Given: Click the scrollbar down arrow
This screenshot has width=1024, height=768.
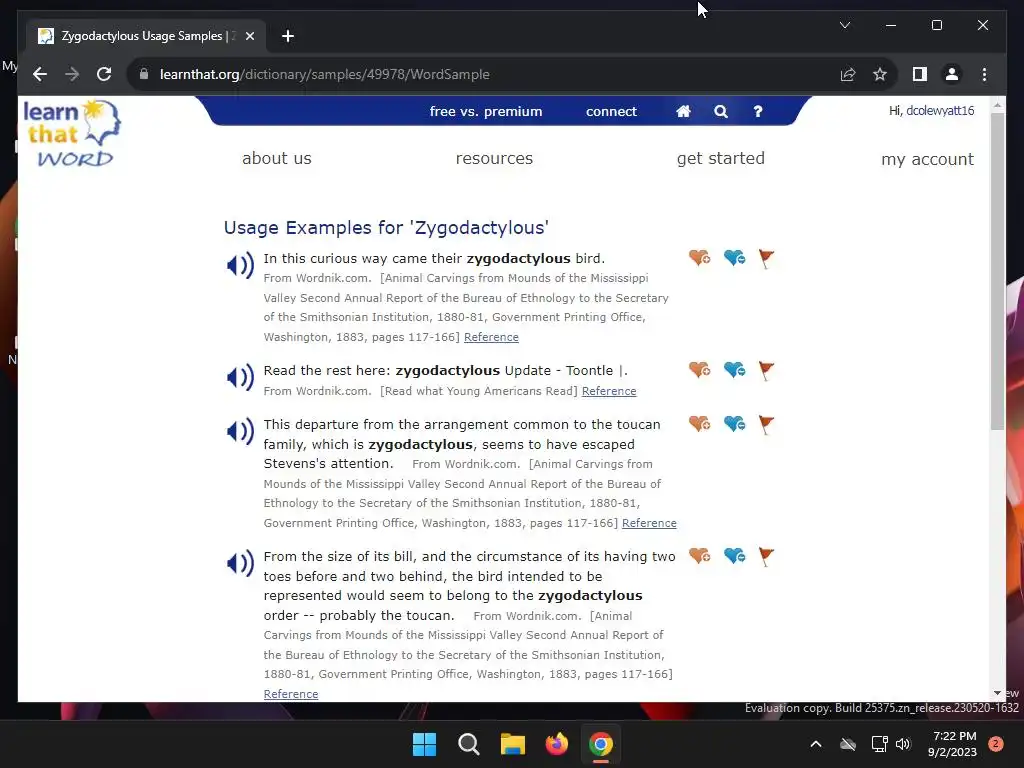Looking at the screenshot, I should (x=997, y=693).
